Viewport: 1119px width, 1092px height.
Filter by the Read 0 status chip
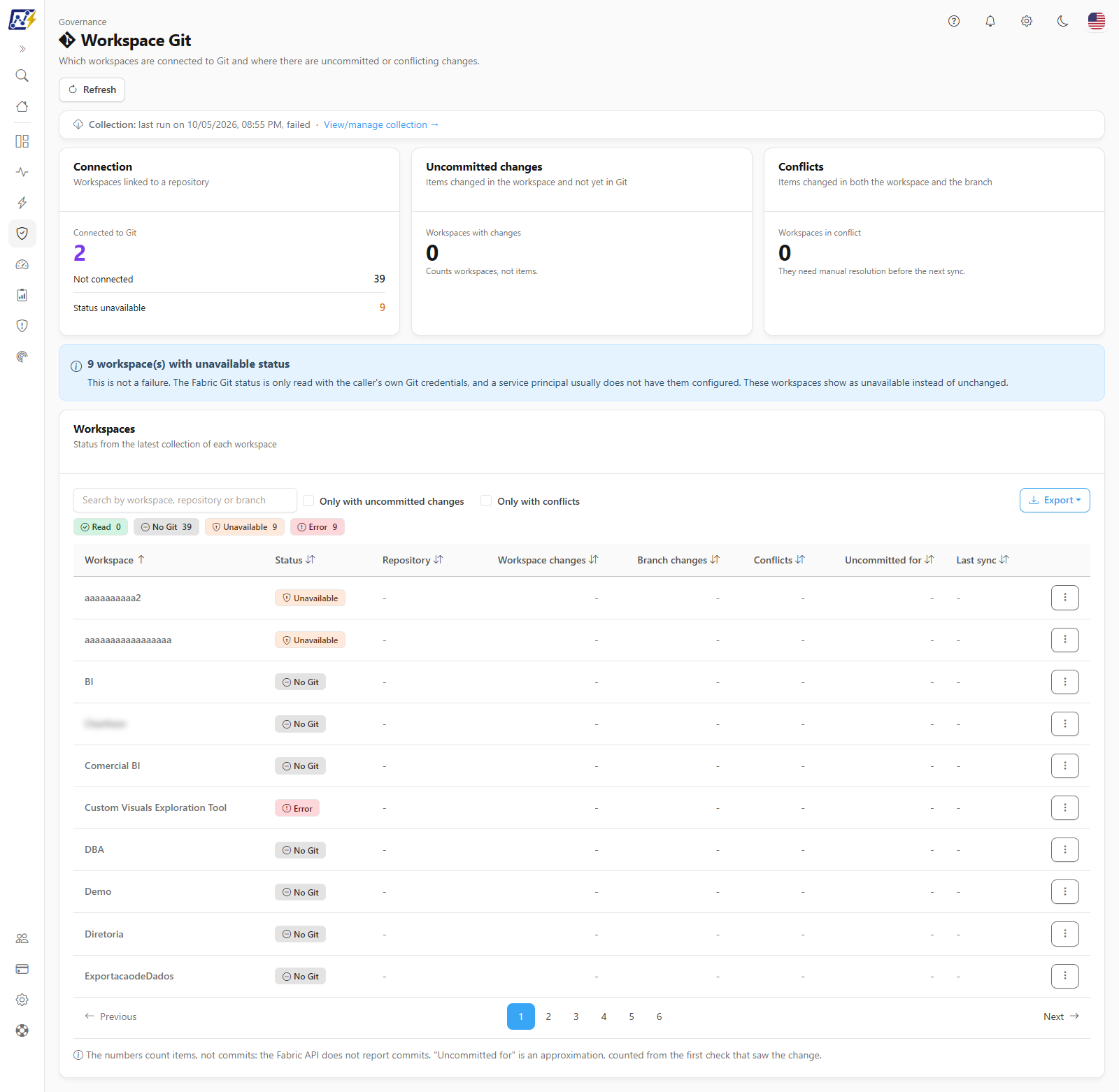tap(101, 527)
